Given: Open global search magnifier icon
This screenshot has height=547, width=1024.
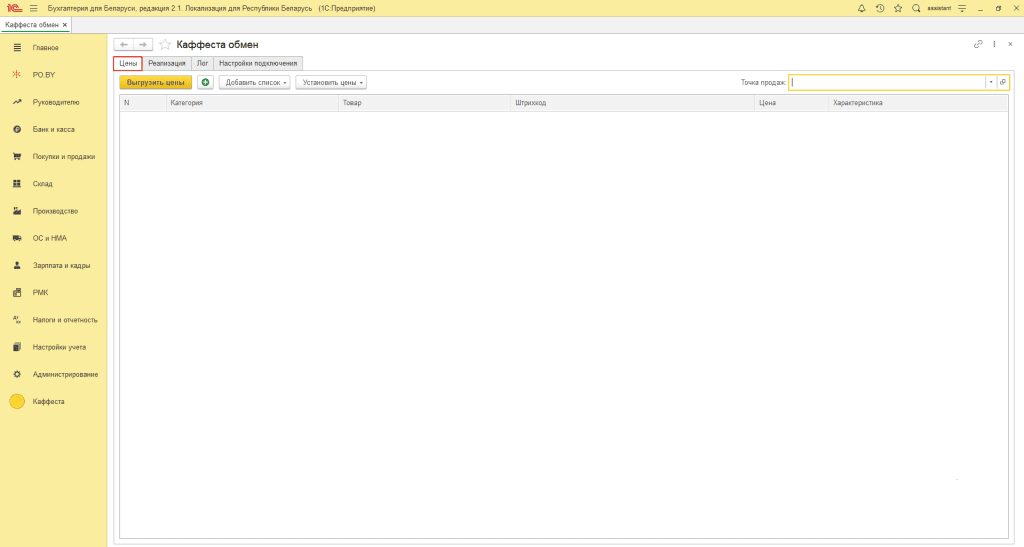Looking at the screenshot, I should (916, 8).
